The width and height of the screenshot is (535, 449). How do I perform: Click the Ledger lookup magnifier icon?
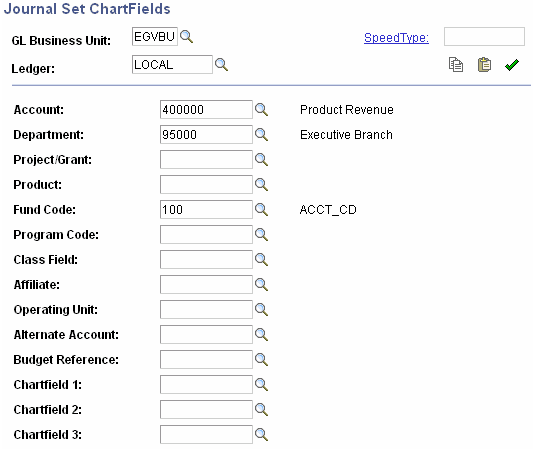tap(221, 64)
